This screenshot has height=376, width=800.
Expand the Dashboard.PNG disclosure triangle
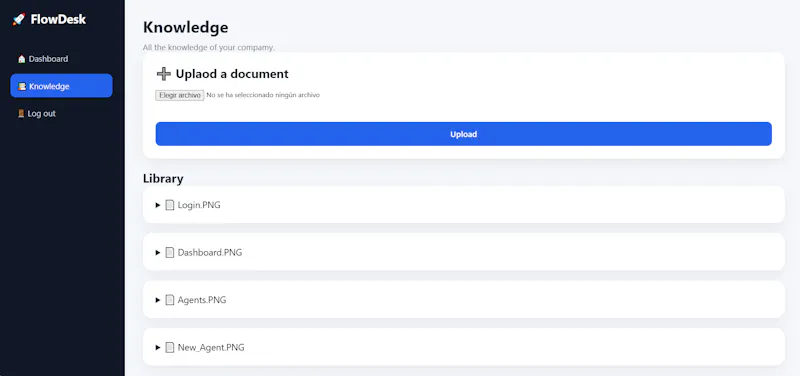[x=158, y=253]
